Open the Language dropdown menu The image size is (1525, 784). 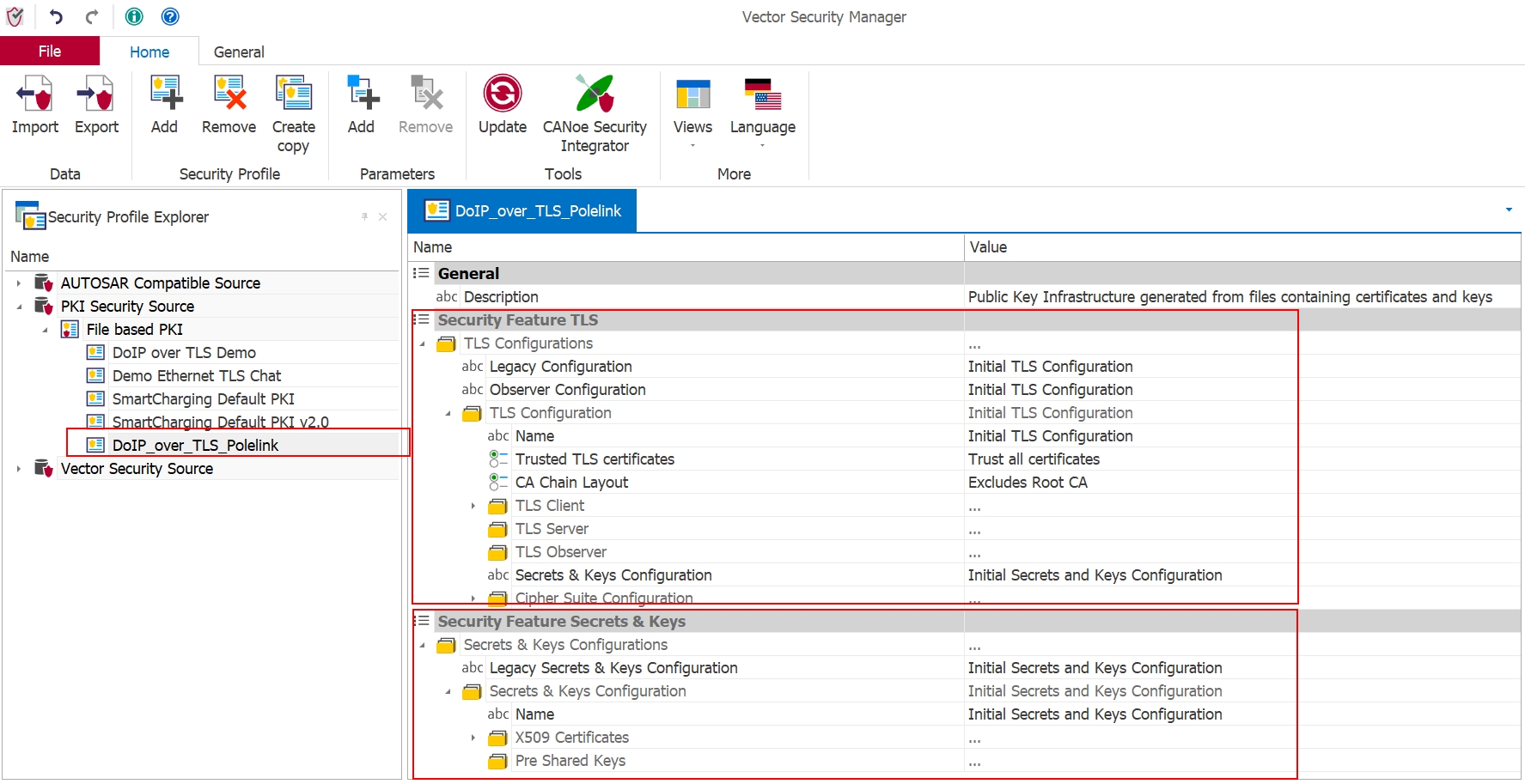(762, 112)
